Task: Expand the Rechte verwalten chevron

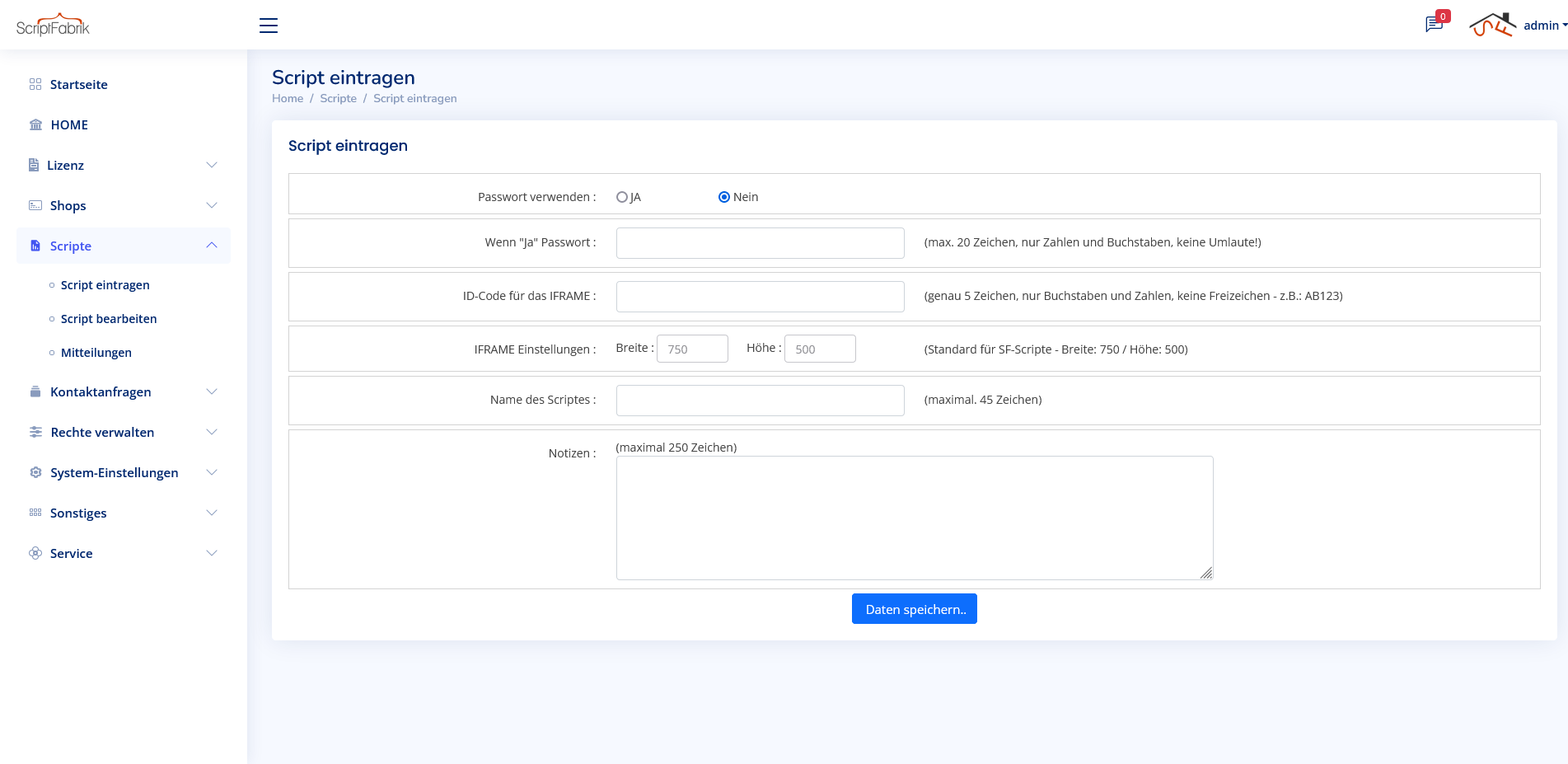Action: [x=212, y=432]
